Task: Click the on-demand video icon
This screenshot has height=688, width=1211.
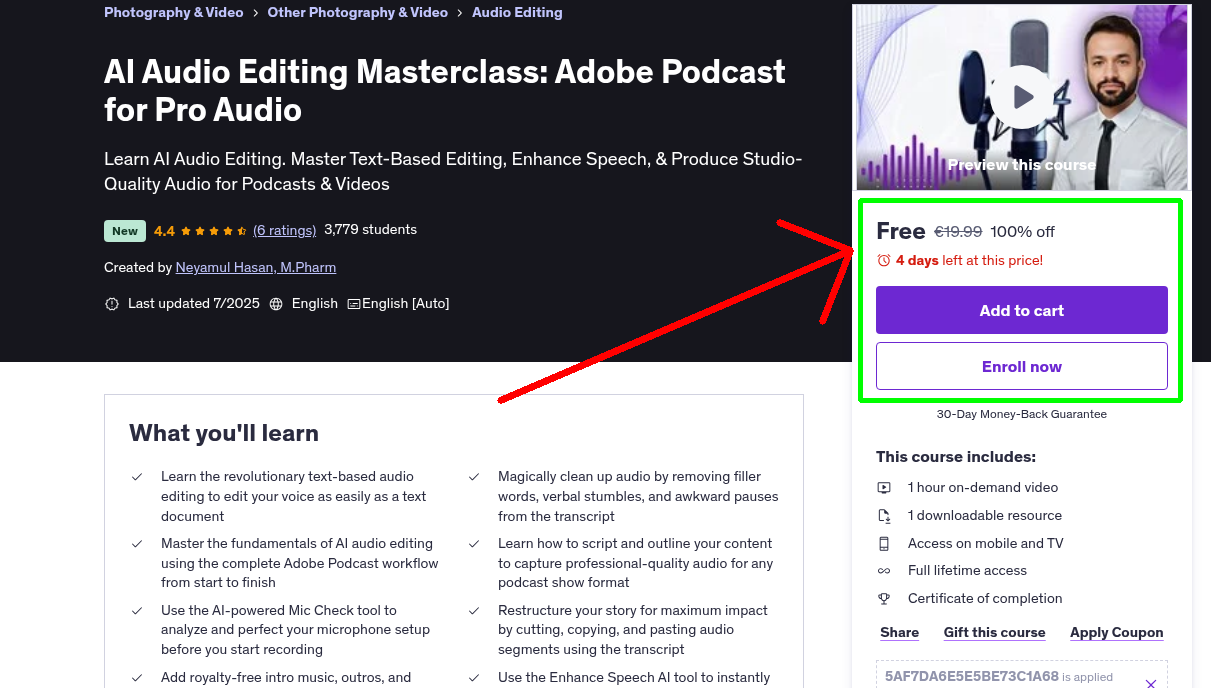Action: pos(884,488)
